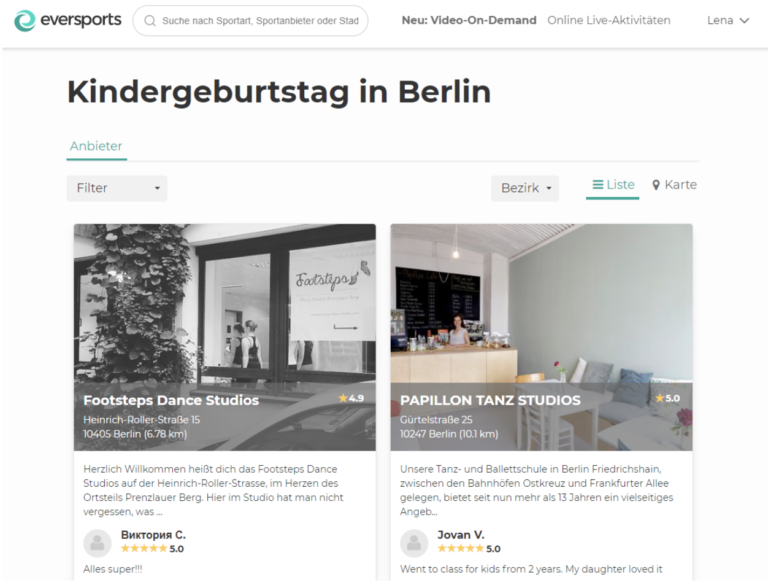Switch to Karte map view
This screenshot has height=588, width=768.
click(674, 185)
